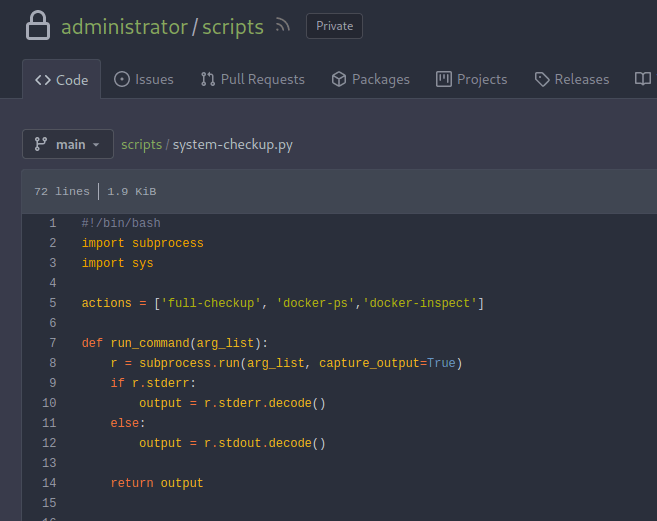Open the administrator owner link

pos(124,27)
